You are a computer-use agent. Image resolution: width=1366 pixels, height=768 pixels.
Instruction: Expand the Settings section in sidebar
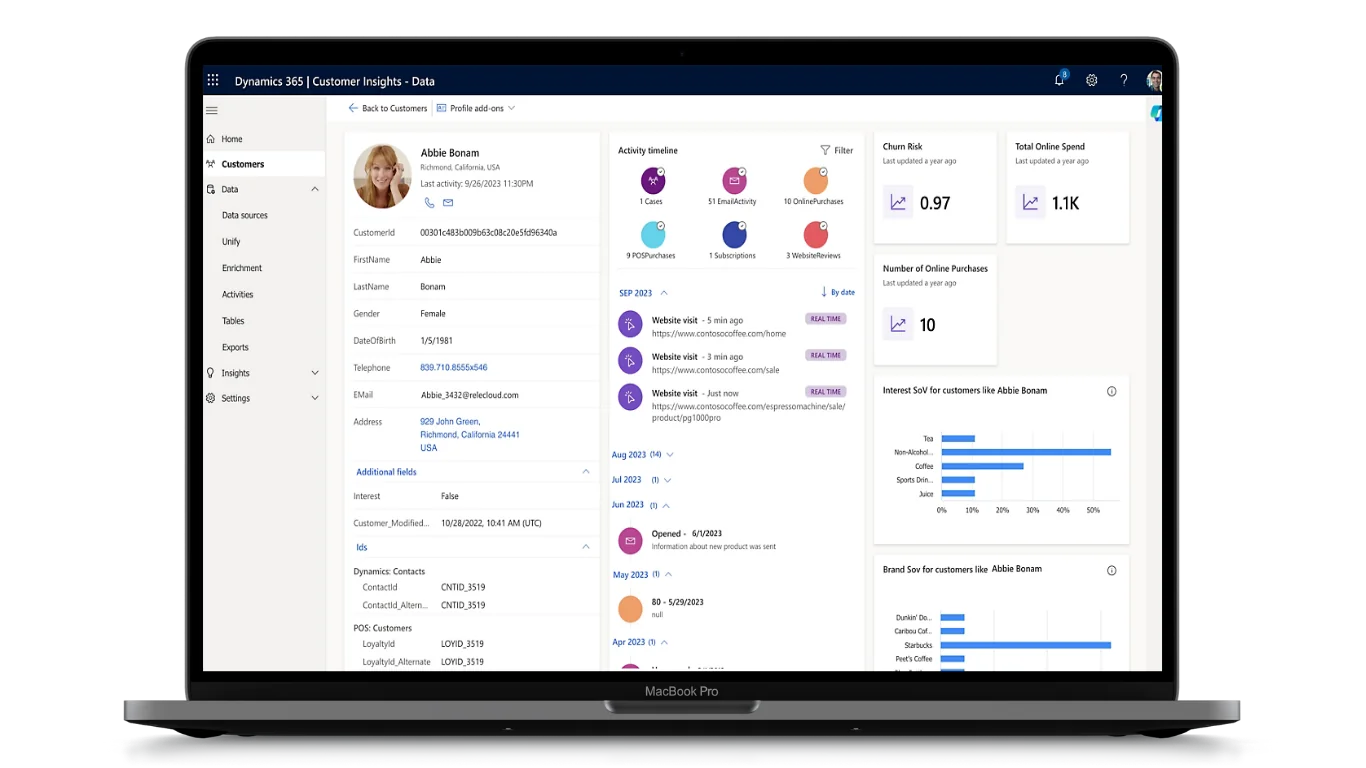click(x=314, y=398)
